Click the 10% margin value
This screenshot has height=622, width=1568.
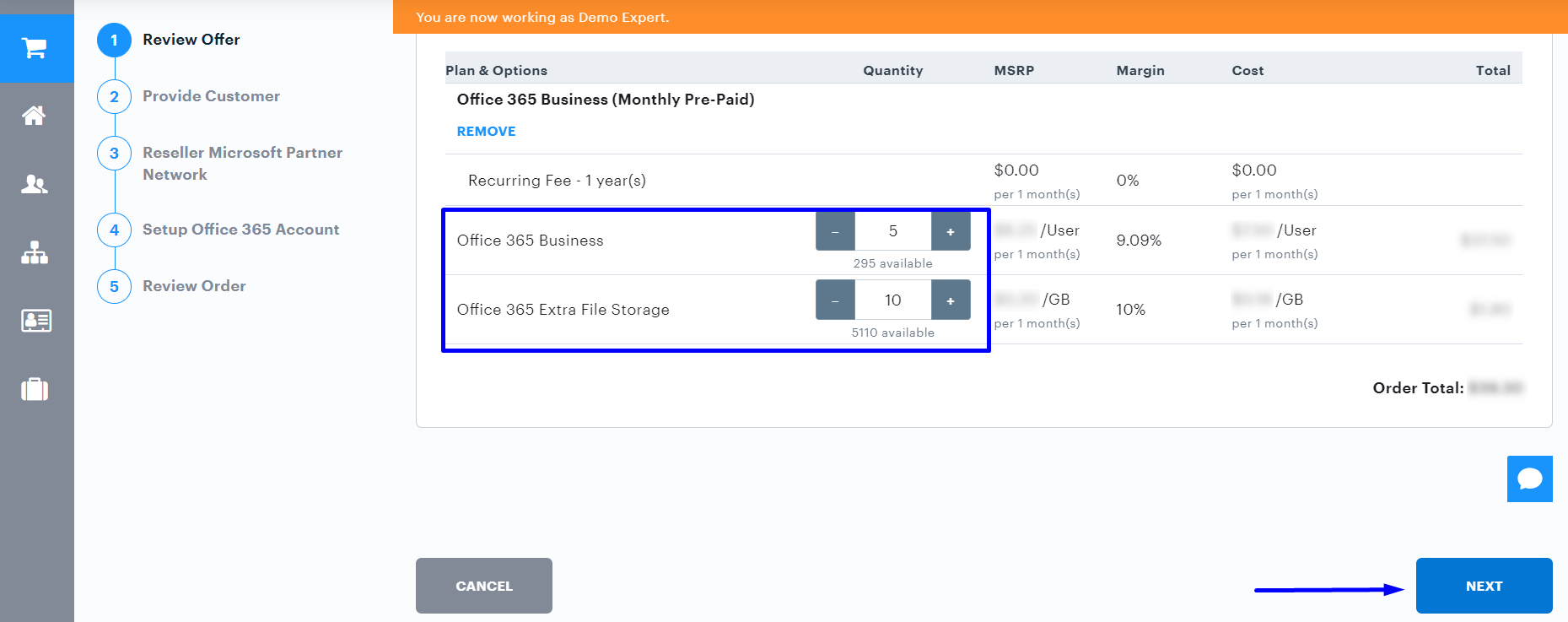pyautogui.click(x=1130, y=310)
